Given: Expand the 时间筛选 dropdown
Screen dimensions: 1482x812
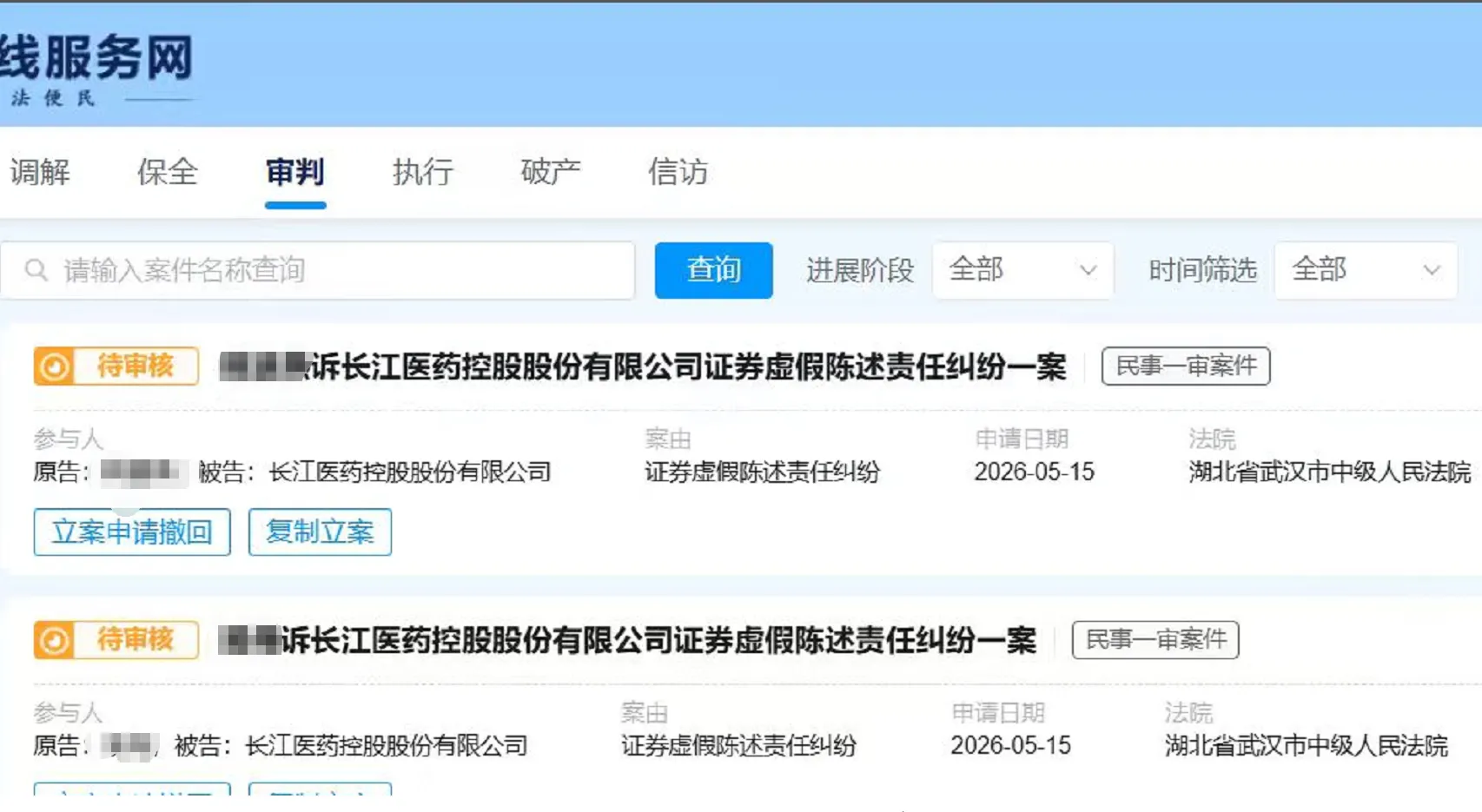Looking at the screenshot, I should click(1366, 270).
